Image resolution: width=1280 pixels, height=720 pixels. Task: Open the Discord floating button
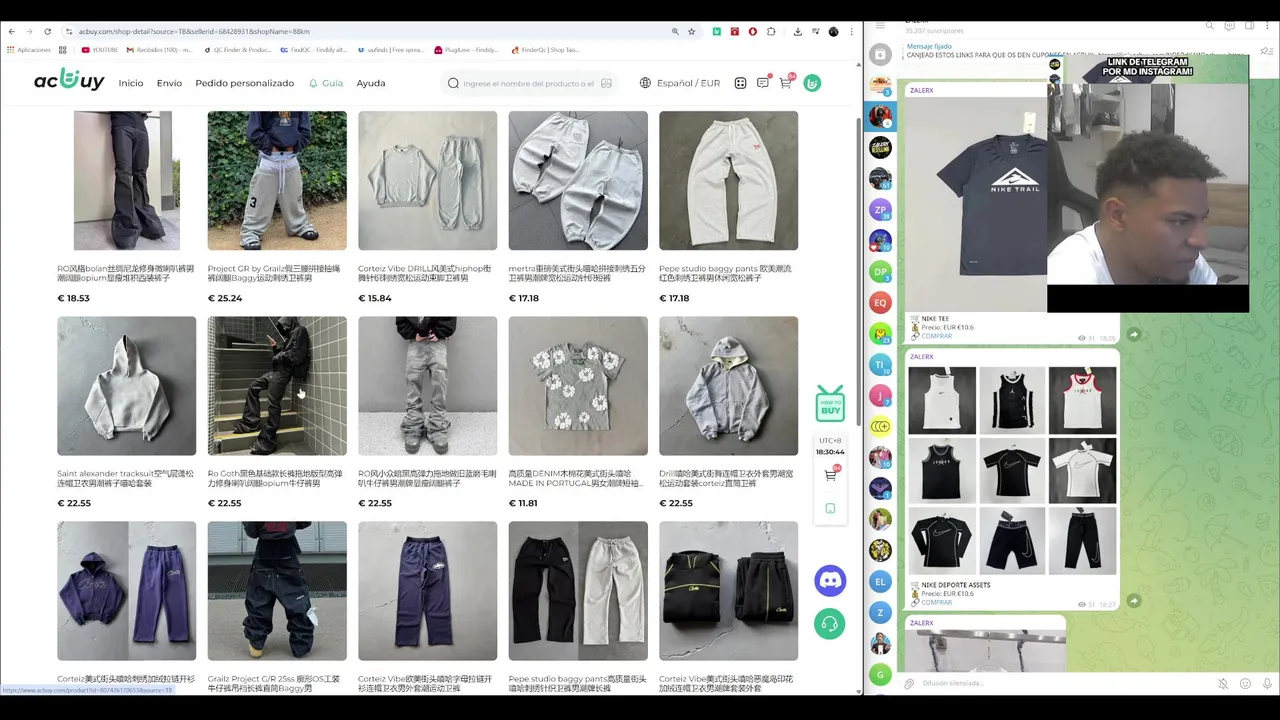(x=830, y=580)
